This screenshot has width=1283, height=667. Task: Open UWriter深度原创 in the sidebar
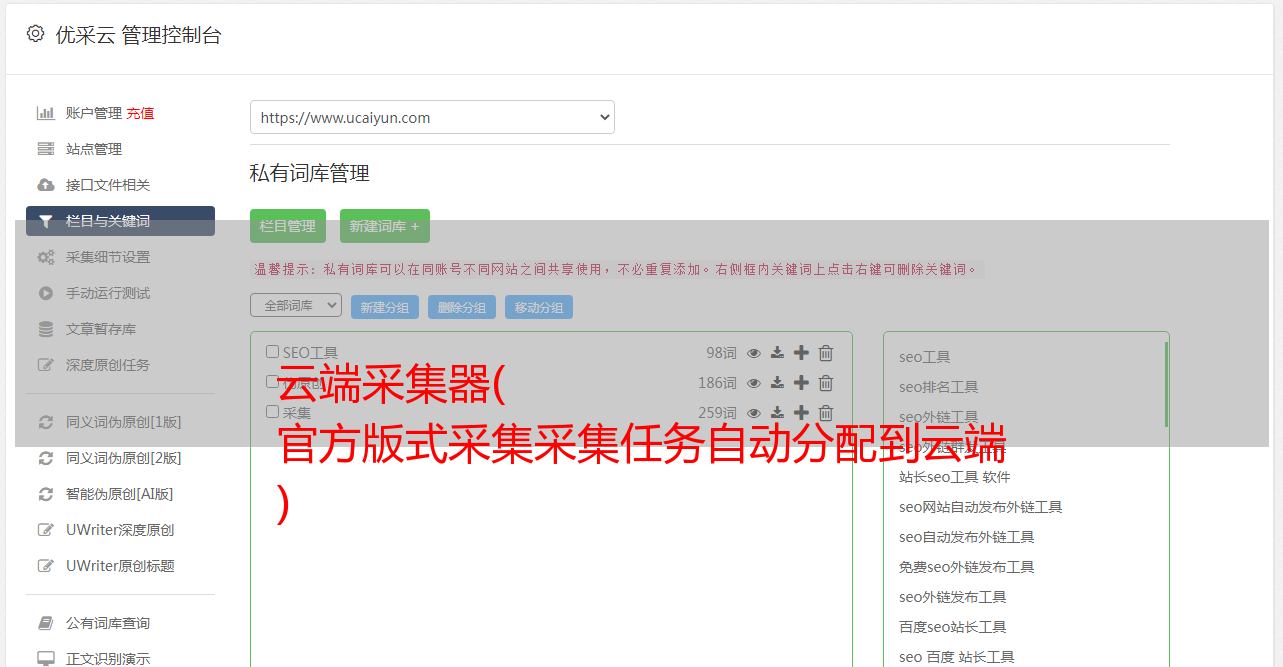[x=120, y=530]
